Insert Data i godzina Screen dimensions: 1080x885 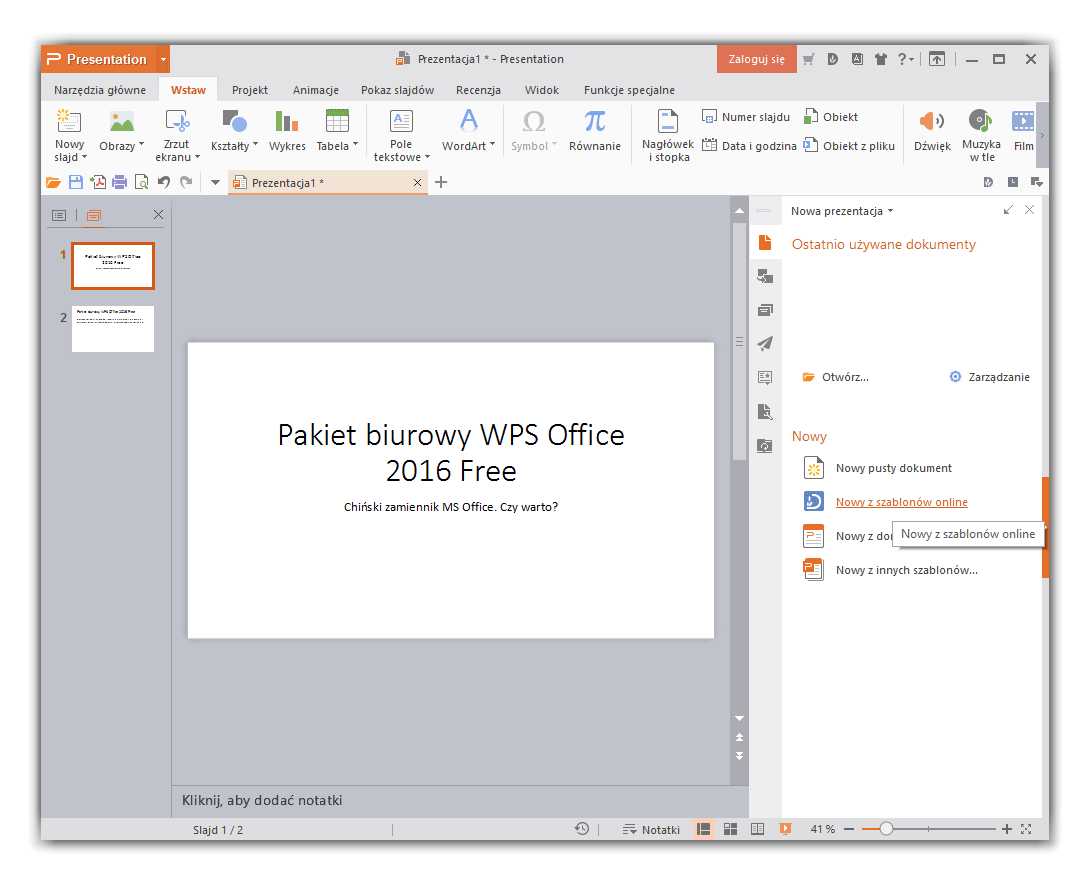(749, 145)
